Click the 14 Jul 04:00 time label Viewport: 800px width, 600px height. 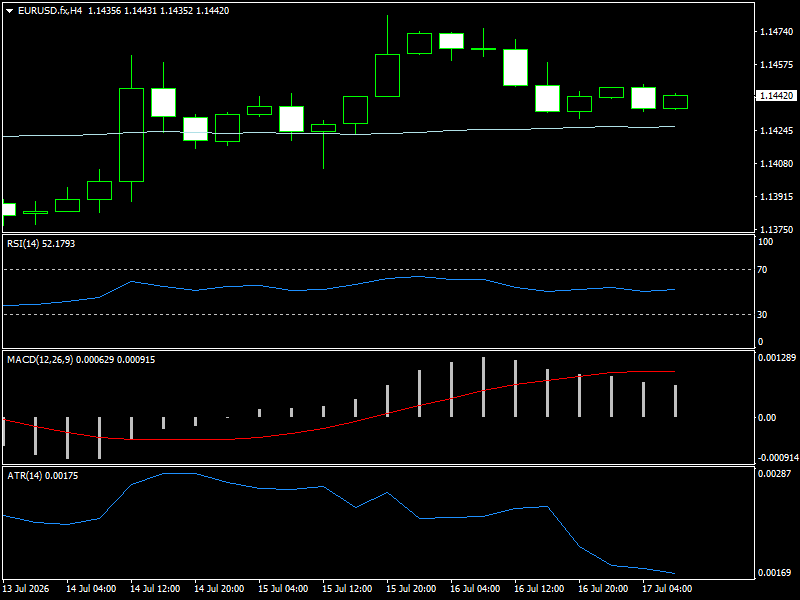pos(91,589)
